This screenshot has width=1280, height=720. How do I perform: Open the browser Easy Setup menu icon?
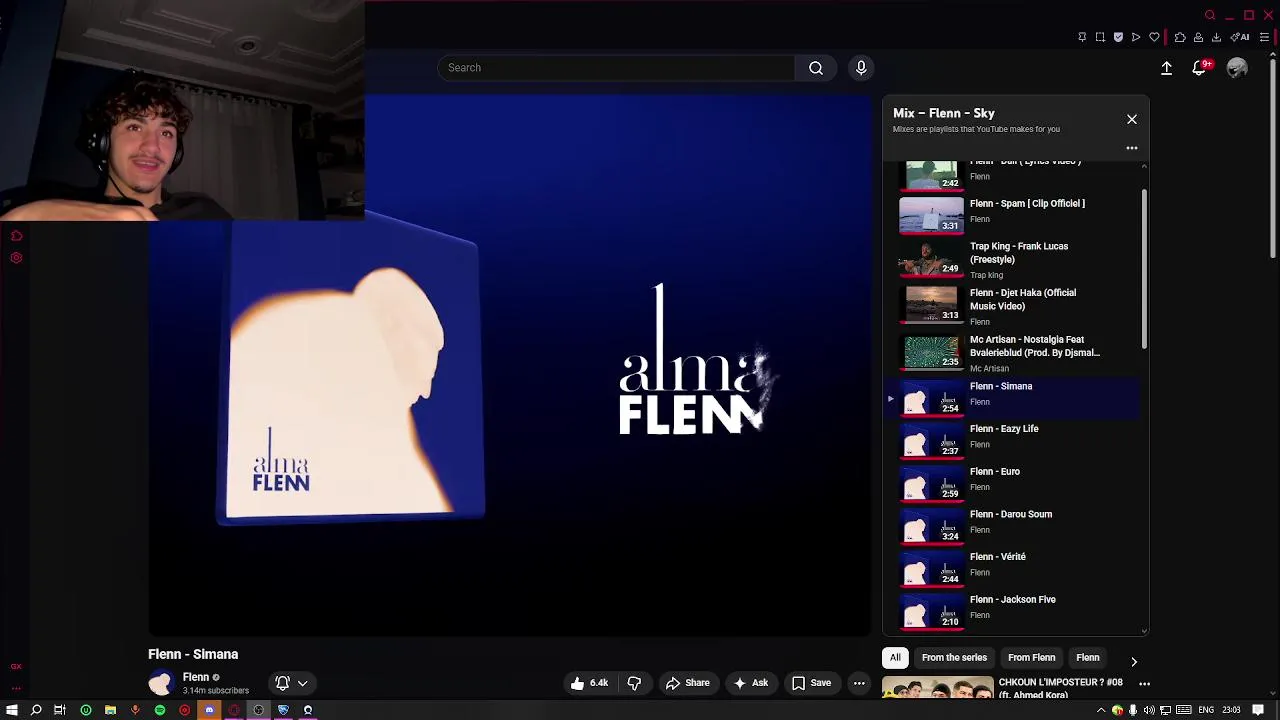[1264, 37]
